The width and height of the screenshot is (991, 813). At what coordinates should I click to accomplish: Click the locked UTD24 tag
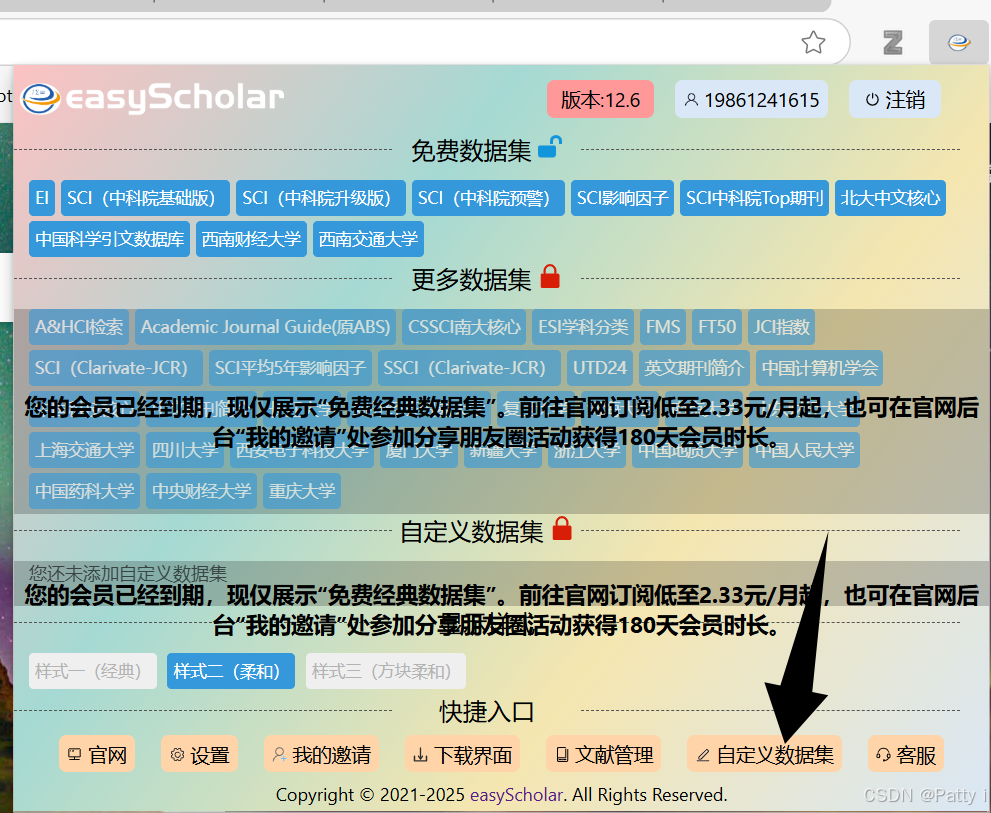click(600, 368)
